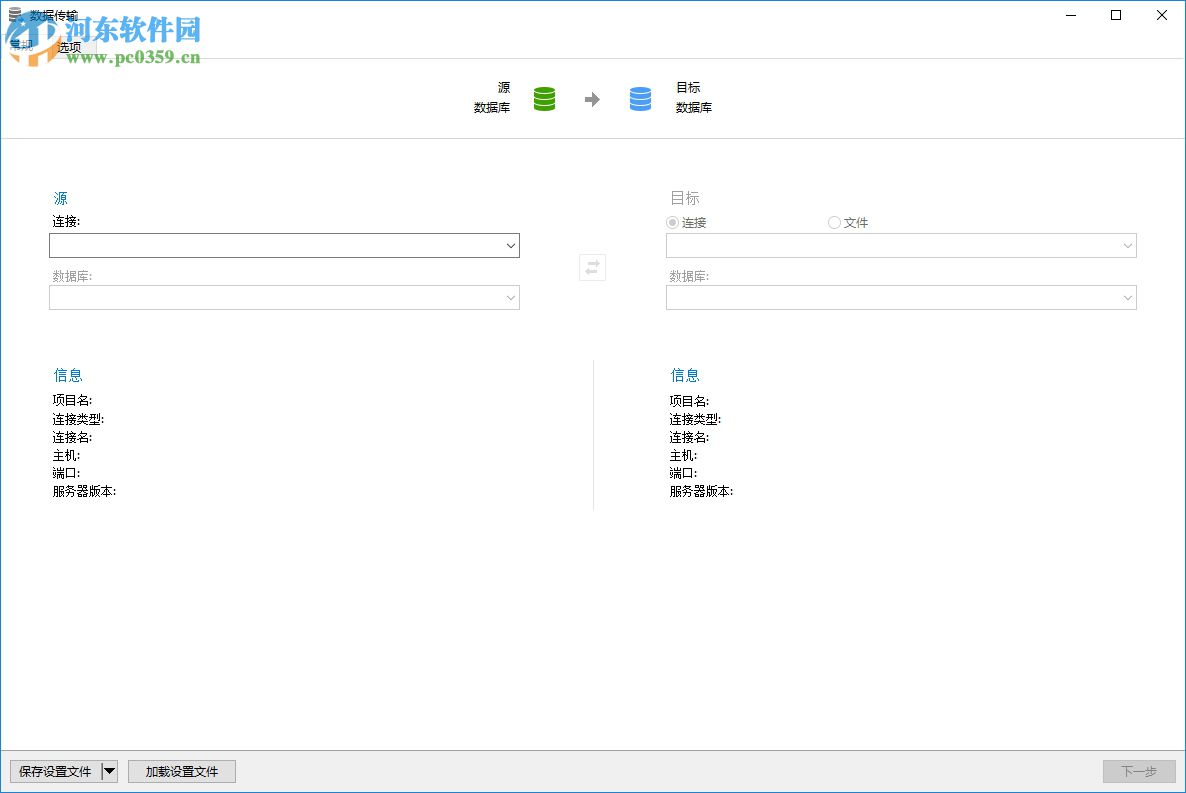The height and width of the screenshot is (793, 1186).
Task: Click the 加载设置文件 button
Action: coord(181,771)
